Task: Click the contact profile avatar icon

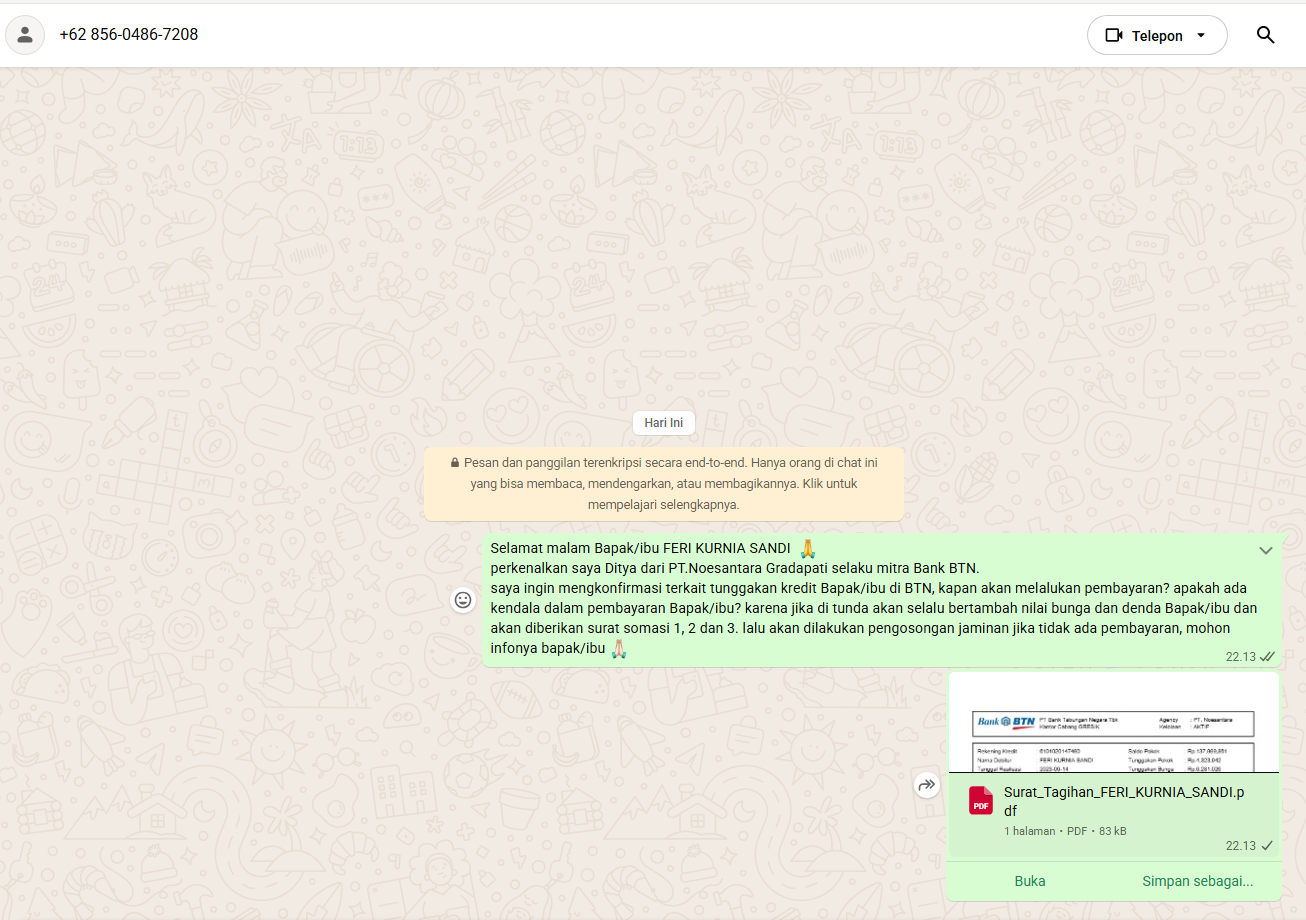Action: coord(25,35)
